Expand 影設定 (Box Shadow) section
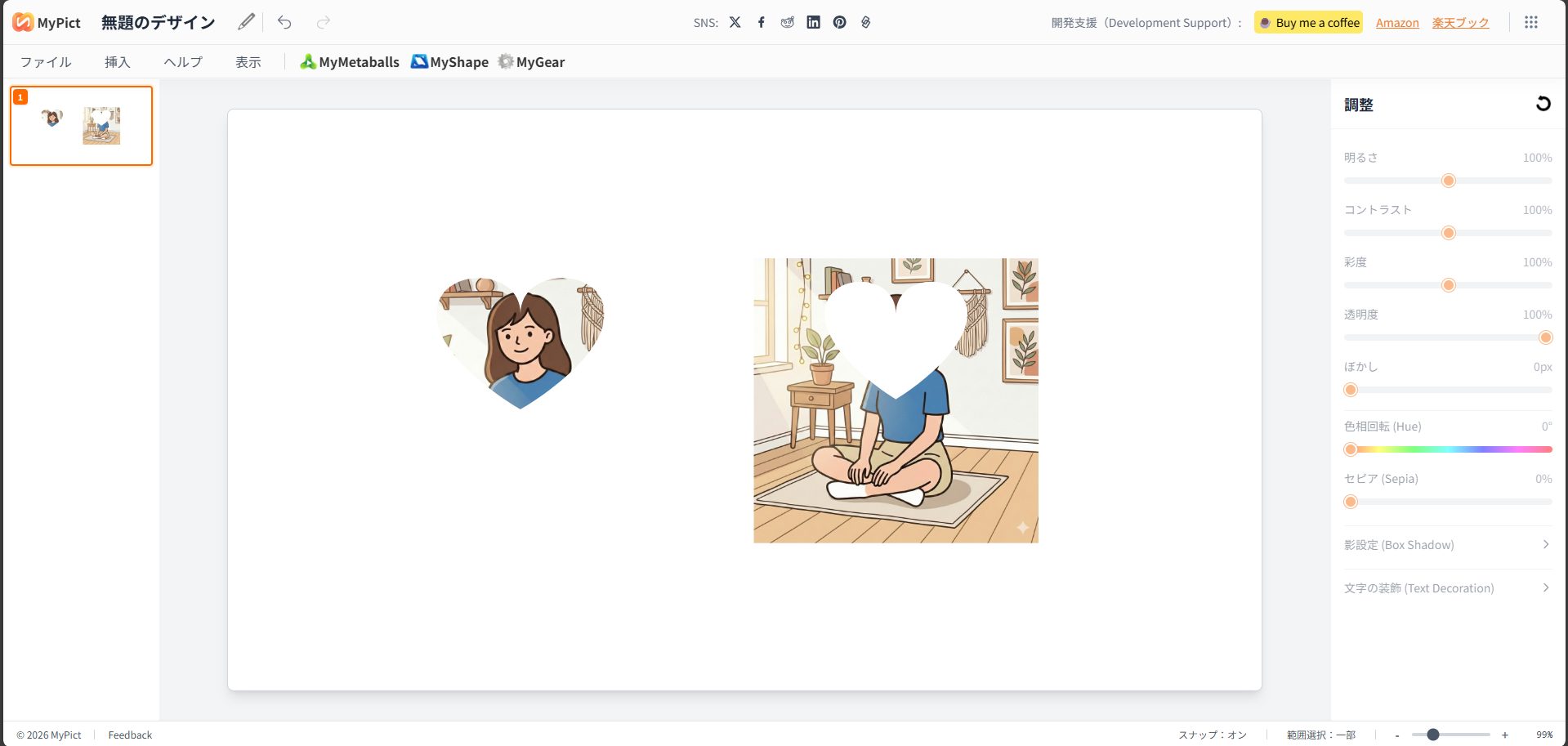1568x746 pixels. (x=1447, y=545)
